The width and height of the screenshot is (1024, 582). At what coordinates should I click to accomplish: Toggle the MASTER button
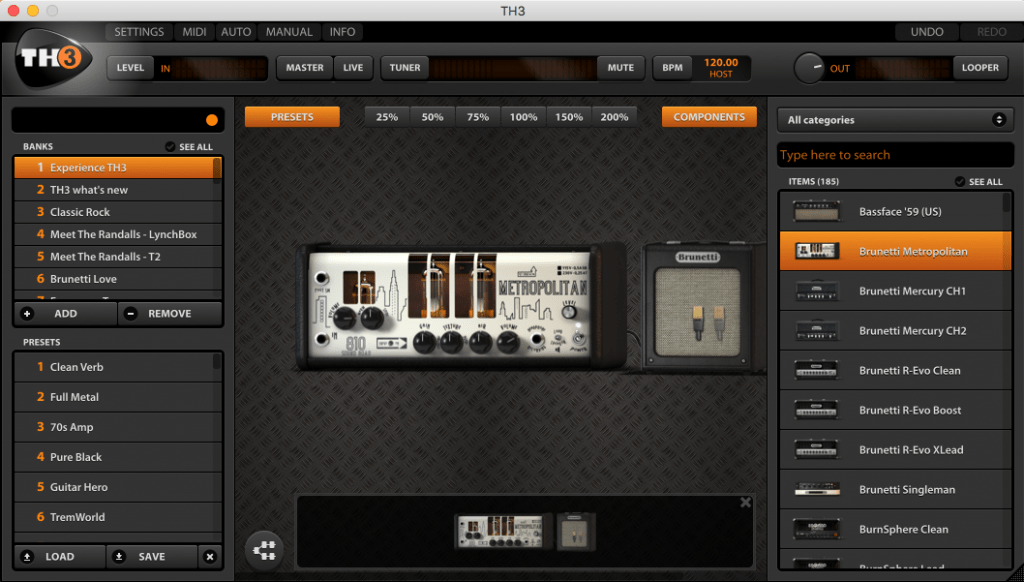(304, 67)
